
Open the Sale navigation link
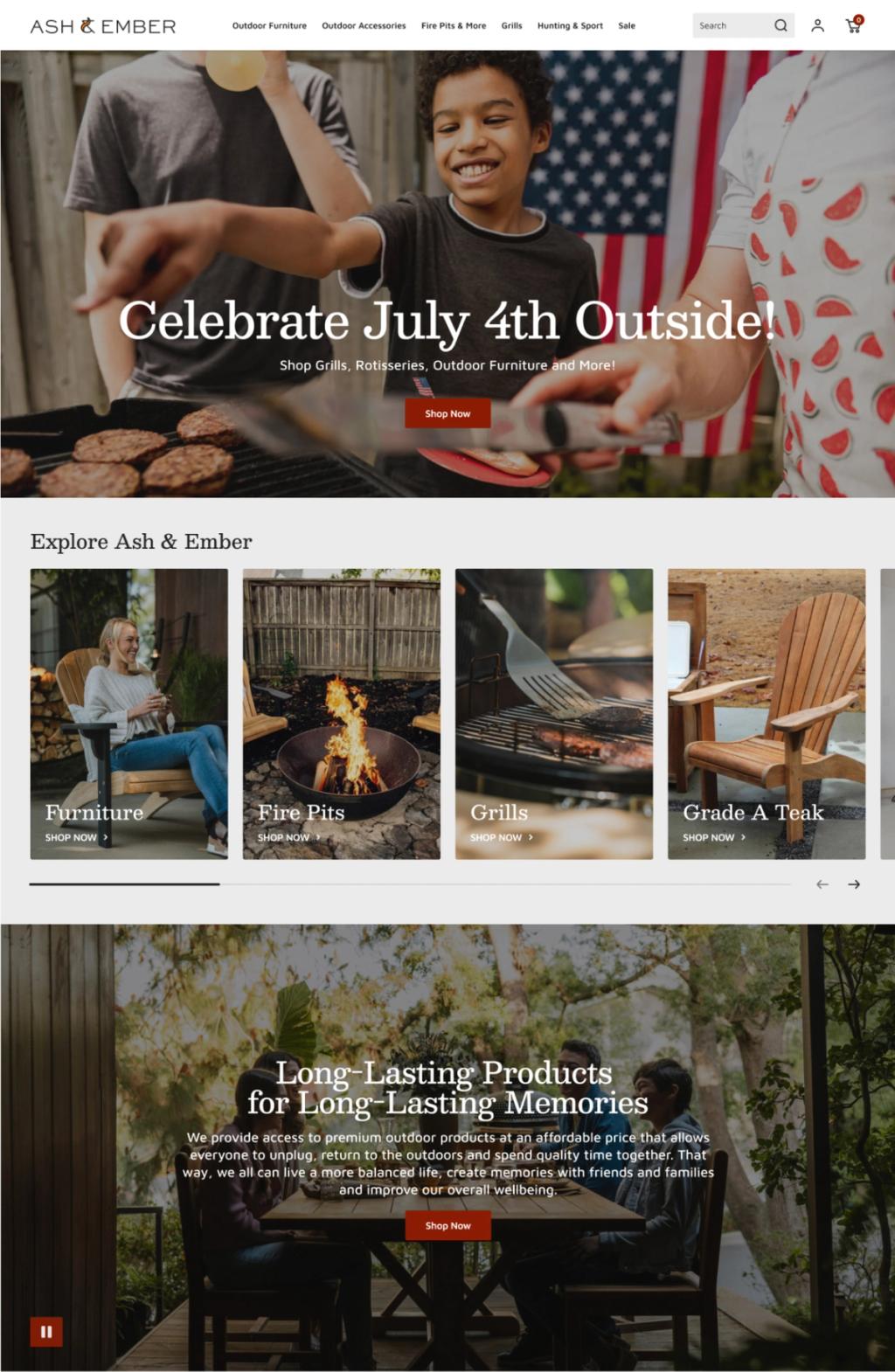[627, 25]
